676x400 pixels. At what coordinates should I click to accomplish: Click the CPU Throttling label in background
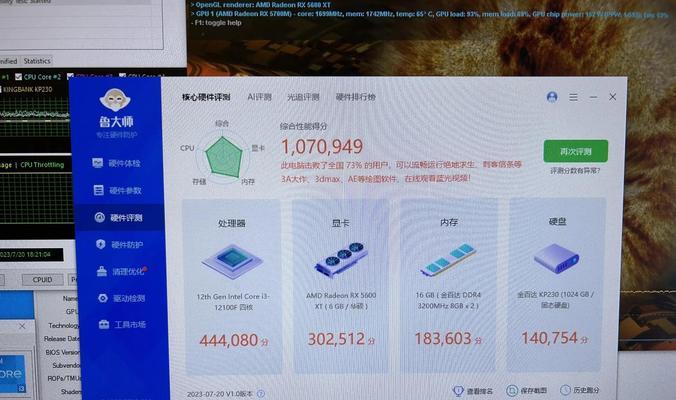(42, 165)
